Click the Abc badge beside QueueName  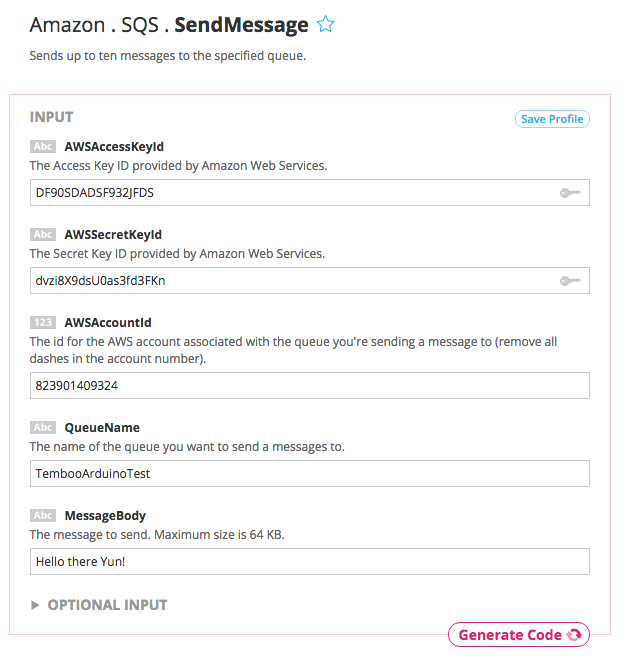tap(43, 428)
